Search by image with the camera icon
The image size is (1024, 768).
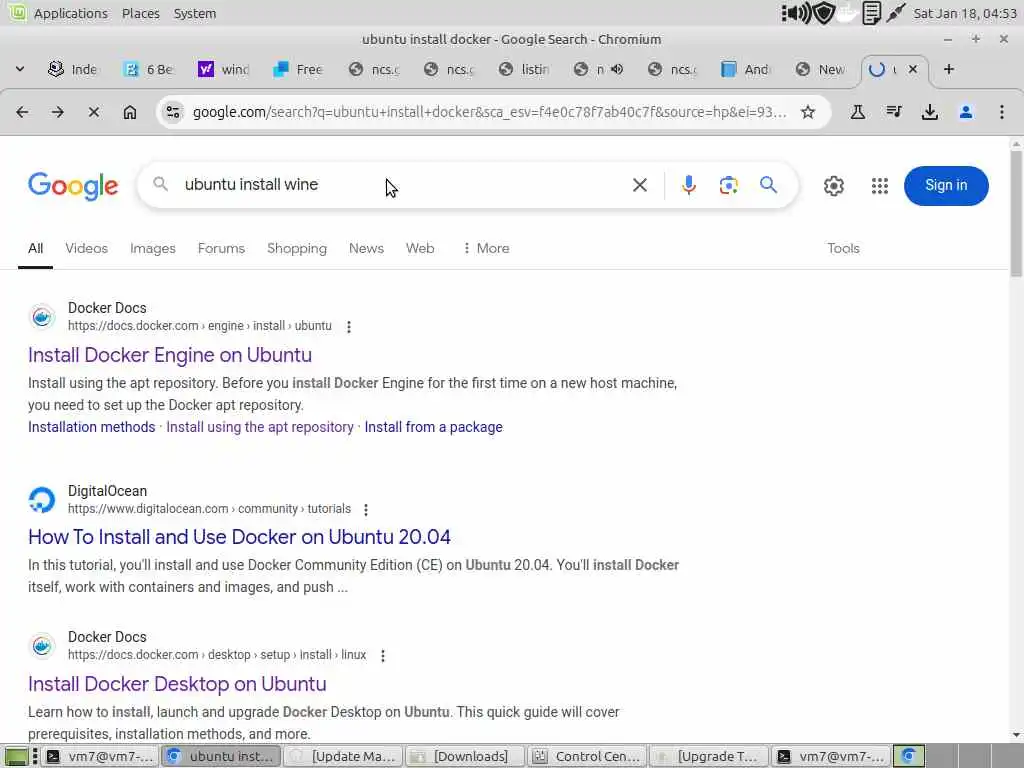729,185
